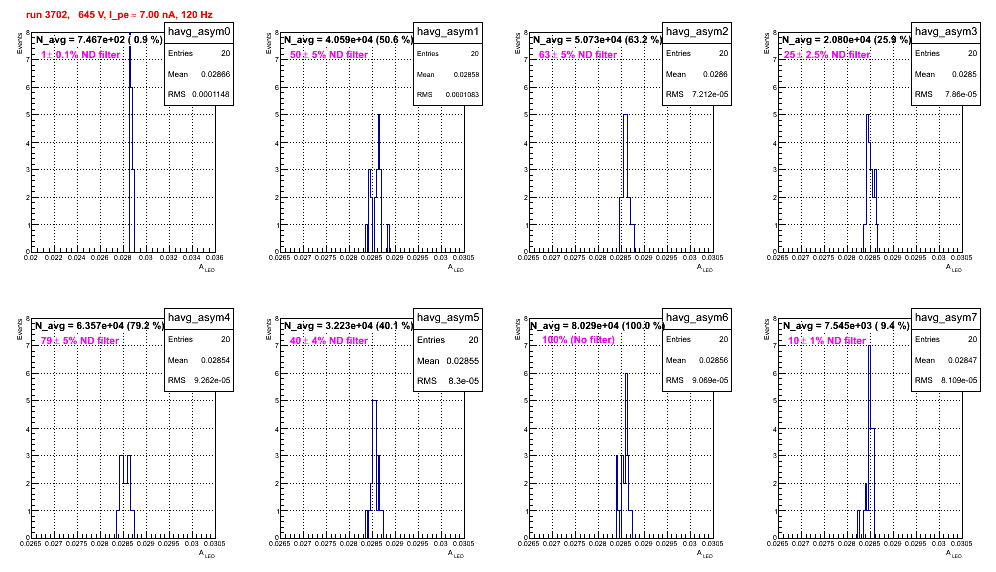Viewport: 996px width, 572px height.
Task: Click the N_avg = 3.223e+04 label
Action: [x=348, y=325]
